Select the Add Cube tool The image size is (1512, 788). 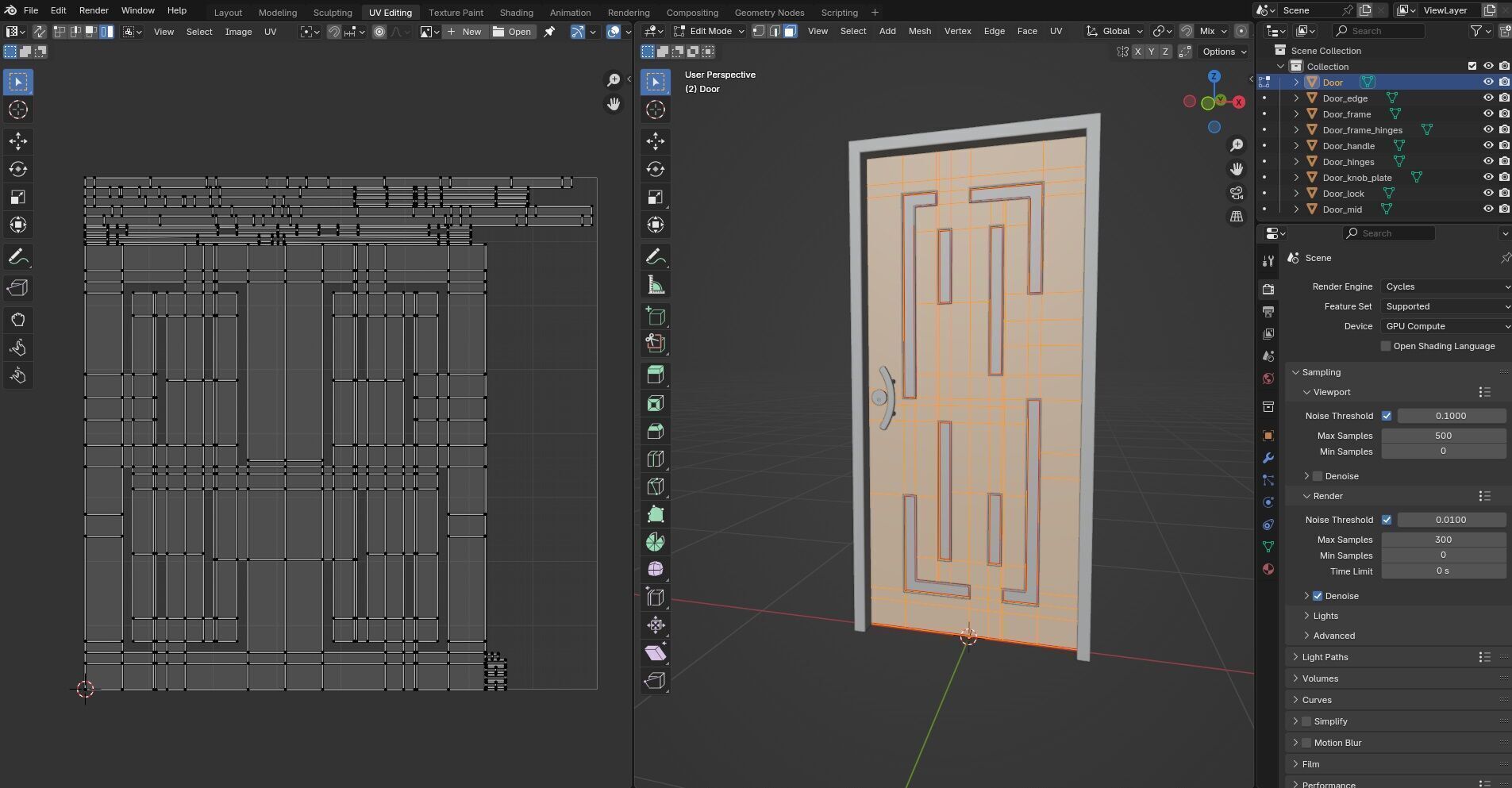(x=656, y=316)
